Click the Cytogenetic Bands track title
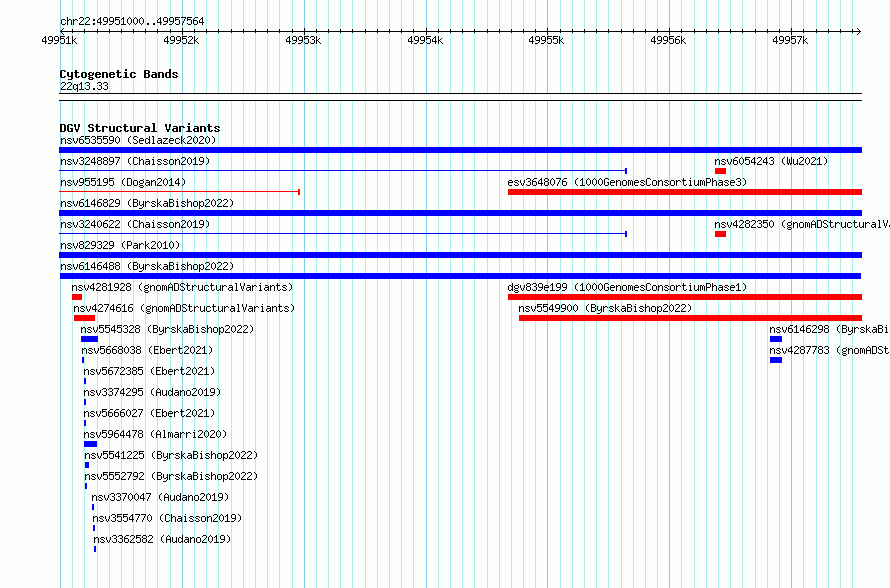 [119, 74]
